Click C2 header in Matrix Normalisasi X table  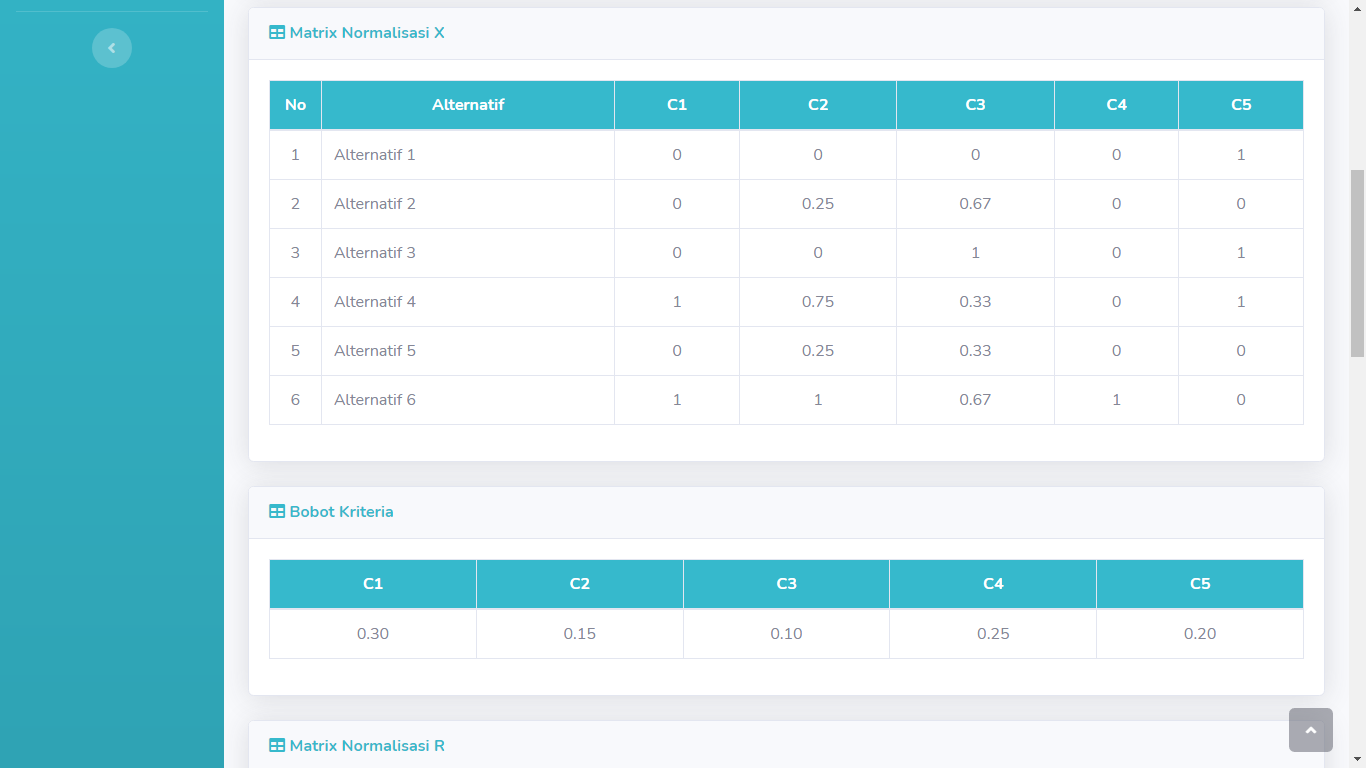(x=818, y=105)
